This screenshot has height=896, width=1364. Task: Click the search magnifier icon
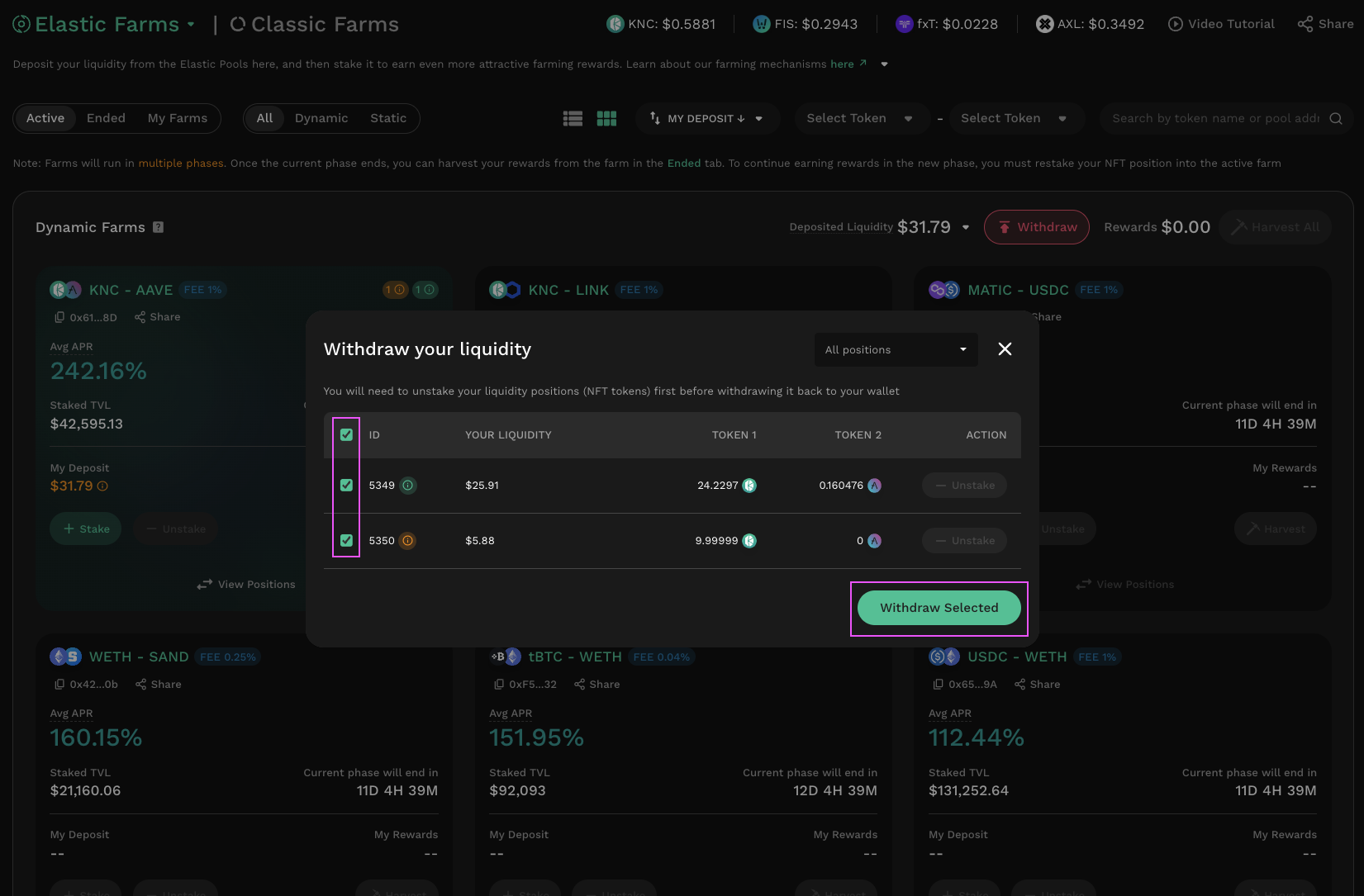(x=1336, y=119)
